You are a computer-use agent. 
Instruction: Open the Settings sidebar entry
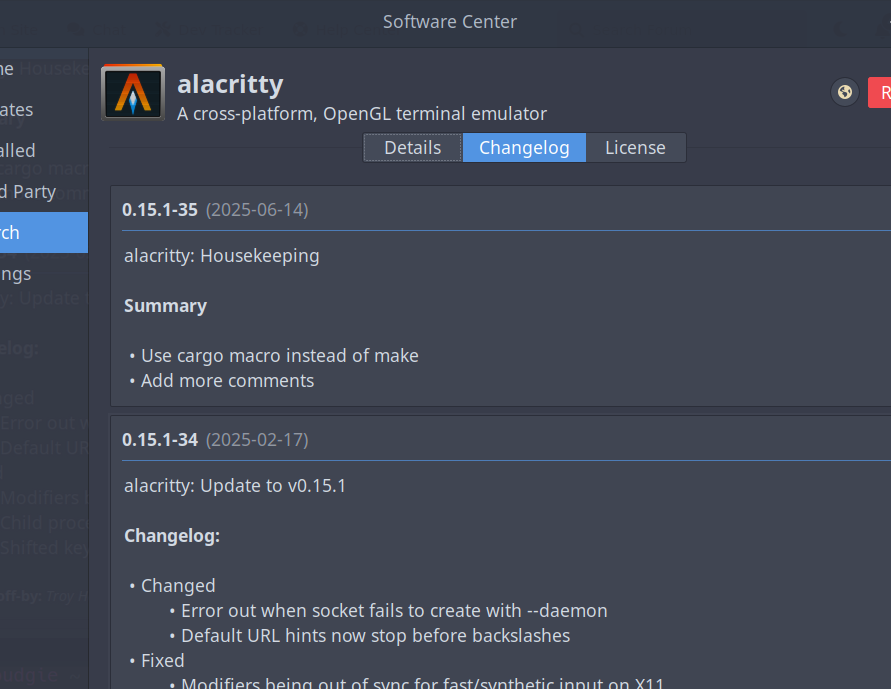(x=44, y=274)
